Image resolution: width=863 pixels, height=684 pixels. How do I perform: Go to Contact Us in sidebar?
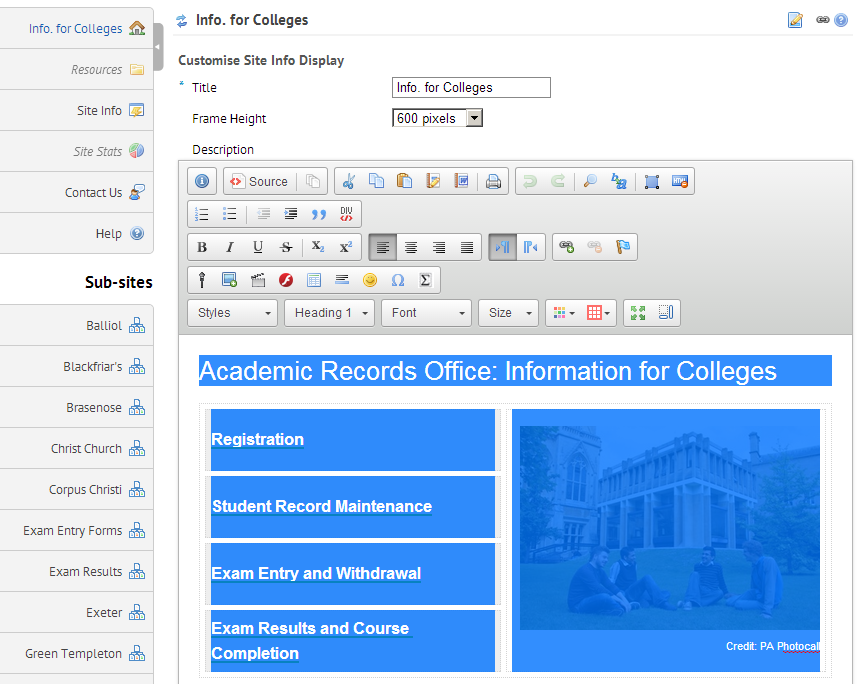[x=94, y=192]
